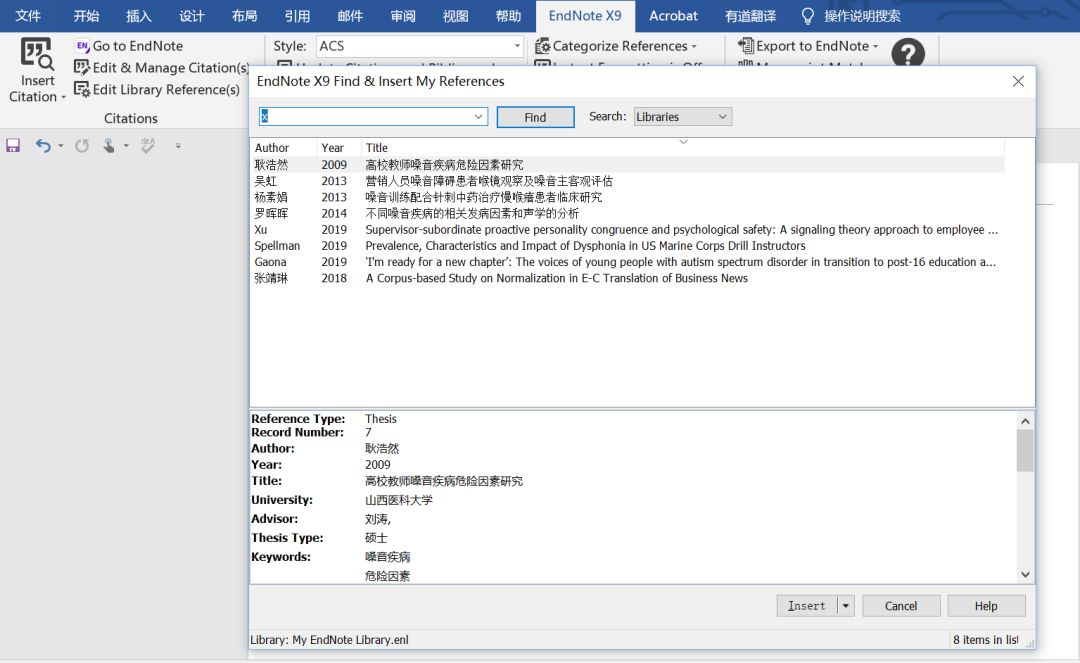Click the Help button
The height and width of the screenshot is (663, 1080).
click(986, 606)
